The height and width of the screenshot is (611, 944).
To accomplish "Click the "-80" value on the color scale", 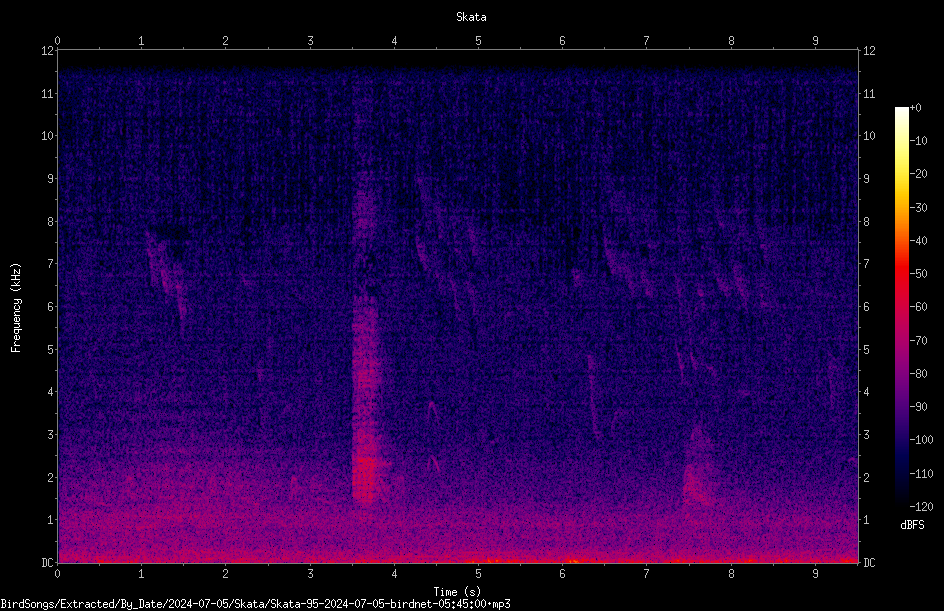I will click(918, 374).
